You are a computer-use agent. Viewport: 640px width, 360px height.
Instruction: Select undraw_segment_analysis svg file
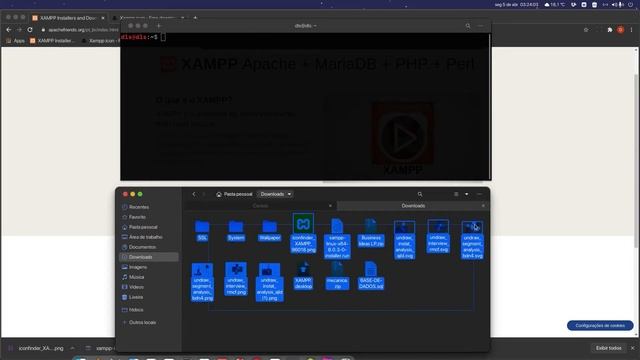point(472,240)
